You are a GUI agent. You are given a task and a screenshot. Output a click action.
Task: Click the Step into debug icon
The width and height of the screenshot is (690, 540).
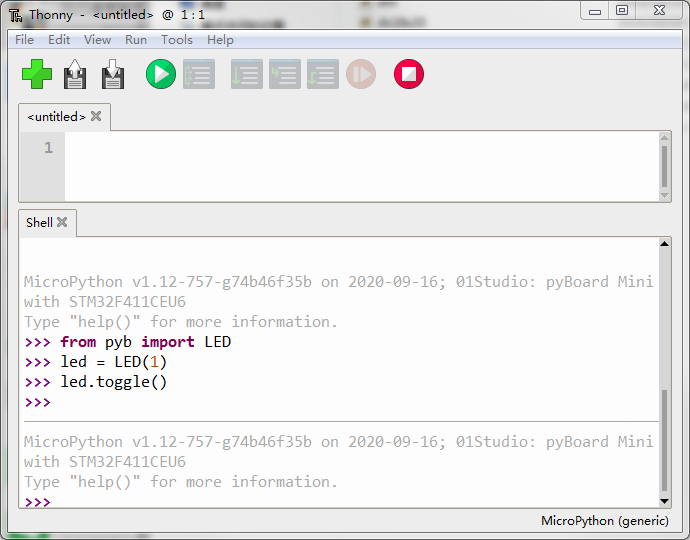pyautogui.click(x=285, y=74)
